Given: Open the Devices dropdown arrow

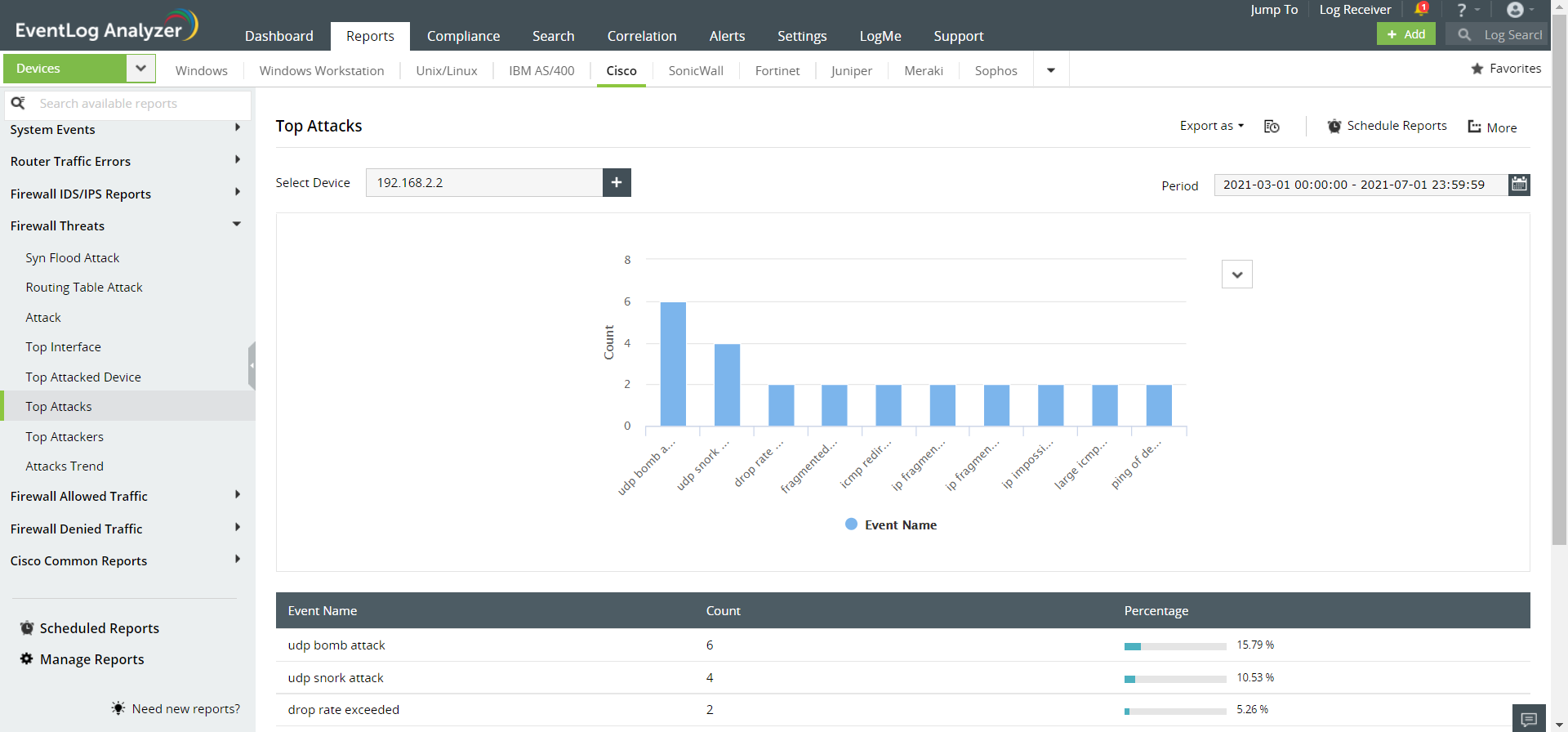Looking at the screenshot, I should [140, 69].
